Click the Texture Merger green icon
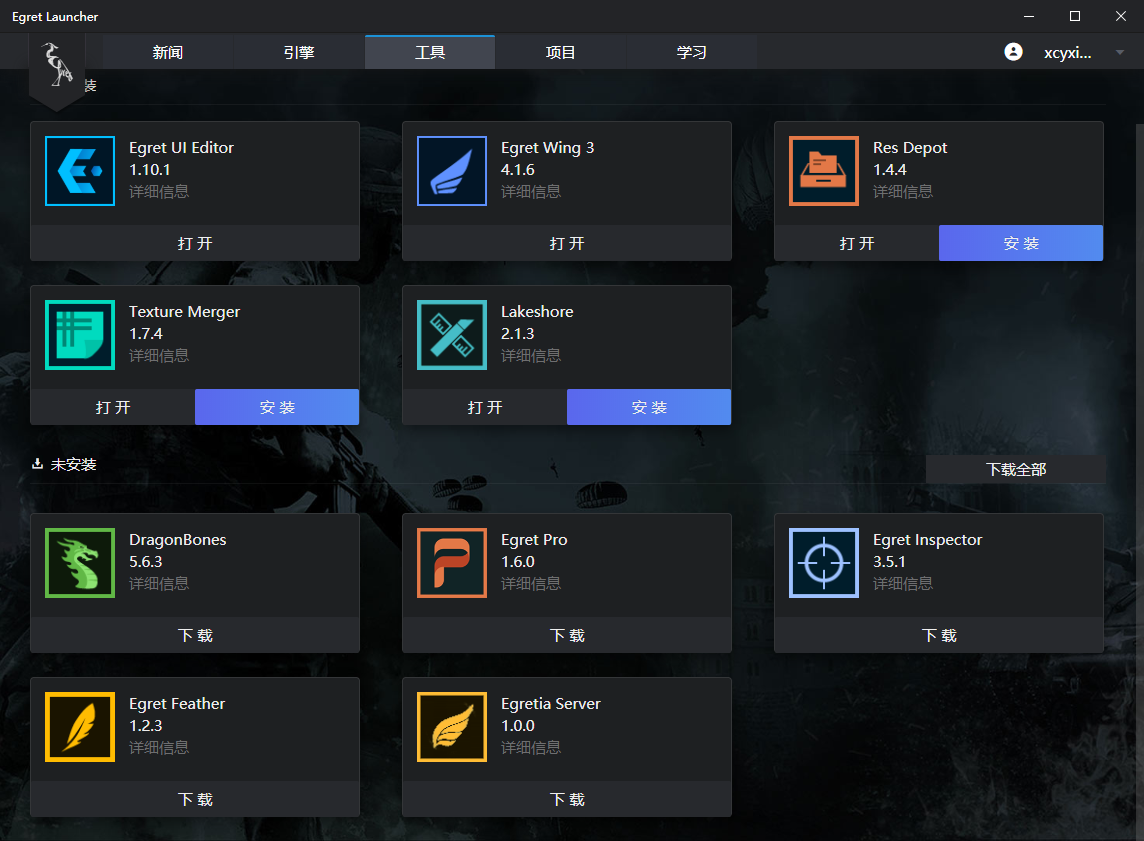The image size is (1144, 841). [80, 335]
